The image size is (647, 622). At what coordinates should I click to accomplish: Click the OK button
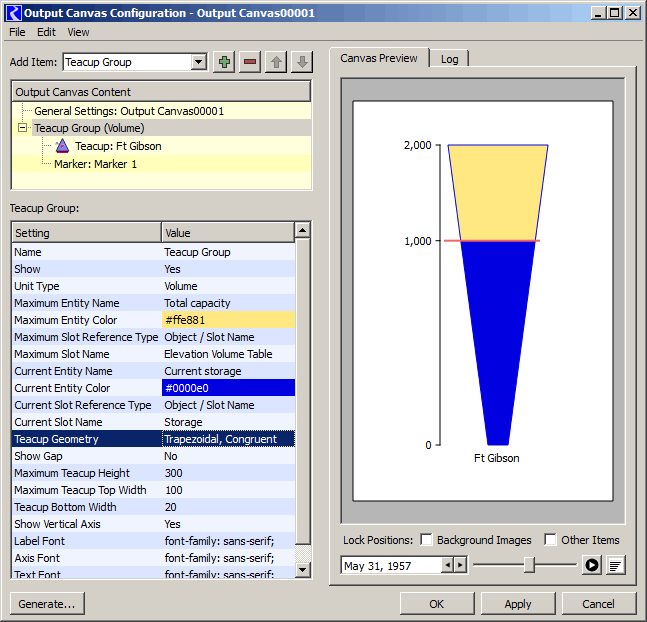pyautogui.click(x=437, y=604)
